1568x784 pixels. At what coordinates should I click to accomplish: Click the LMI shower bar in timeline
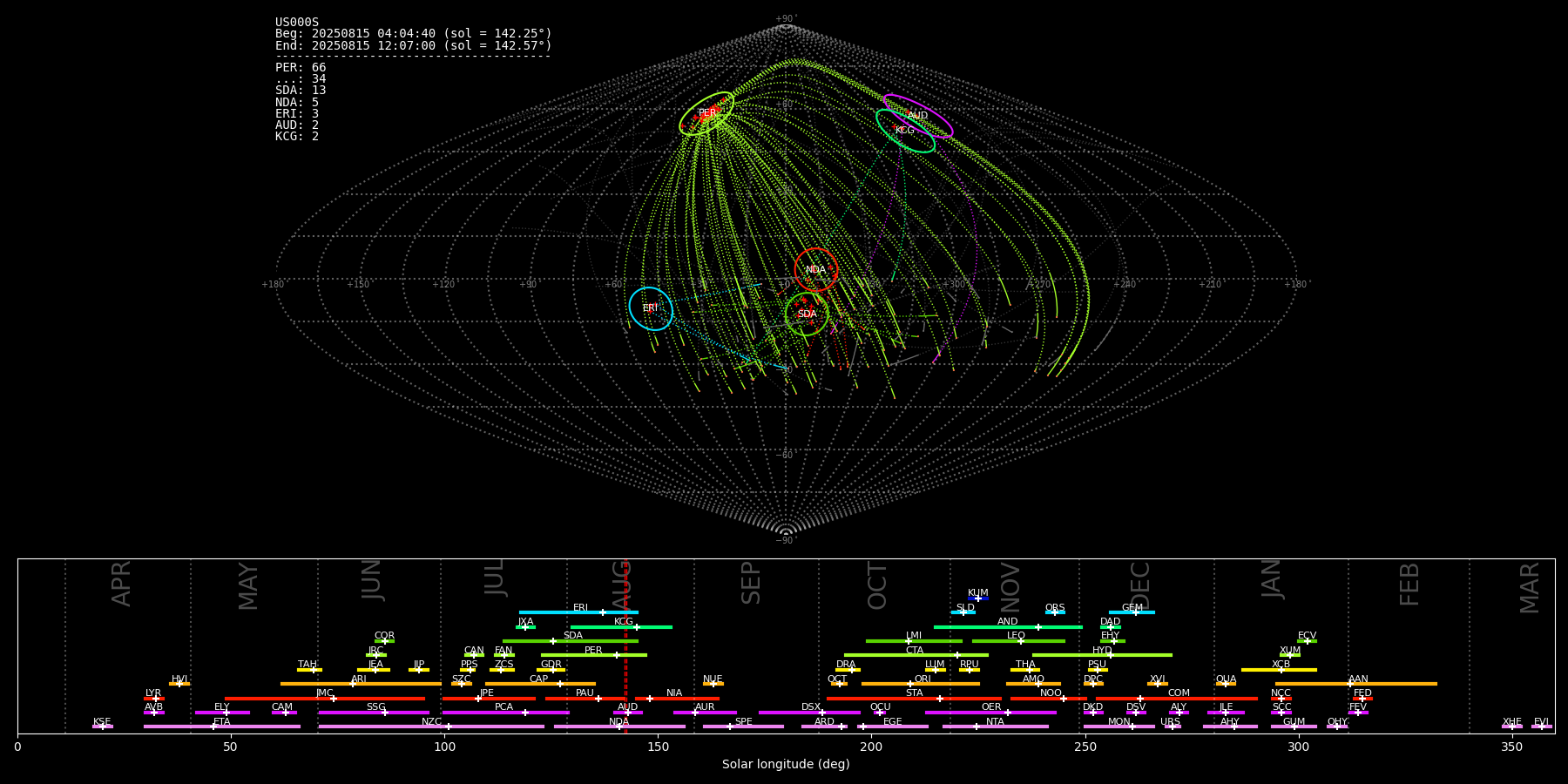click(x=914, y=641)
